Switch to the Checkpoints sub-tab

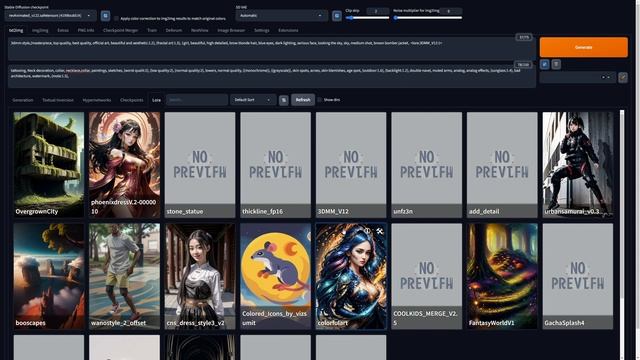(132, 100)
